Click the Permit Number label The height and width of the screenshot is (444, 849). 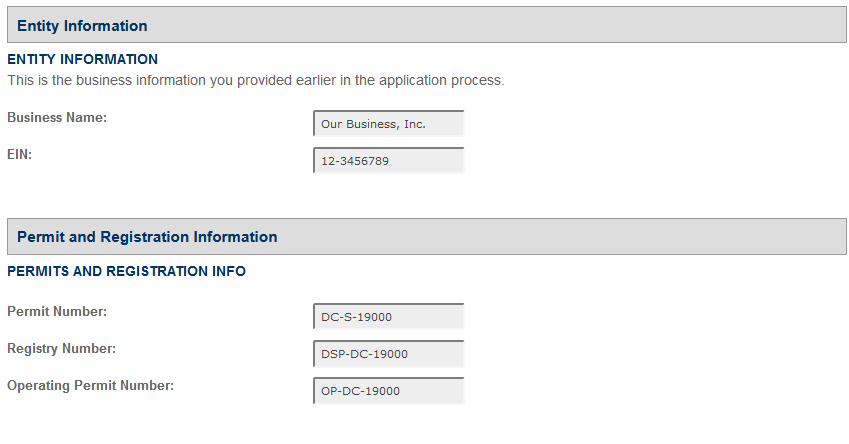[57, 312]
